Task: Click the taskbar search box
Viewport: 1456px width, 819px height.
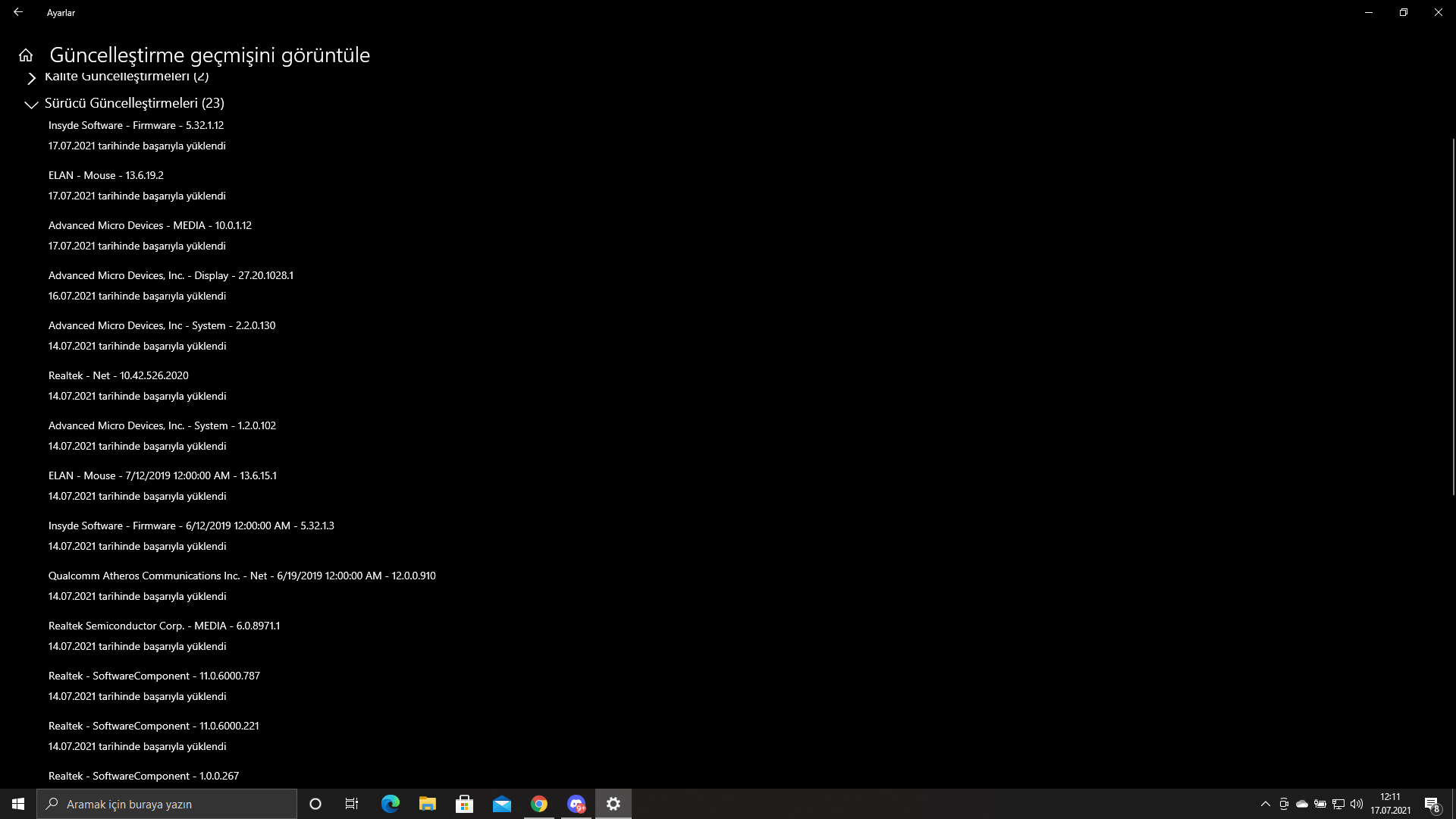Action: (x=167, y=804)
